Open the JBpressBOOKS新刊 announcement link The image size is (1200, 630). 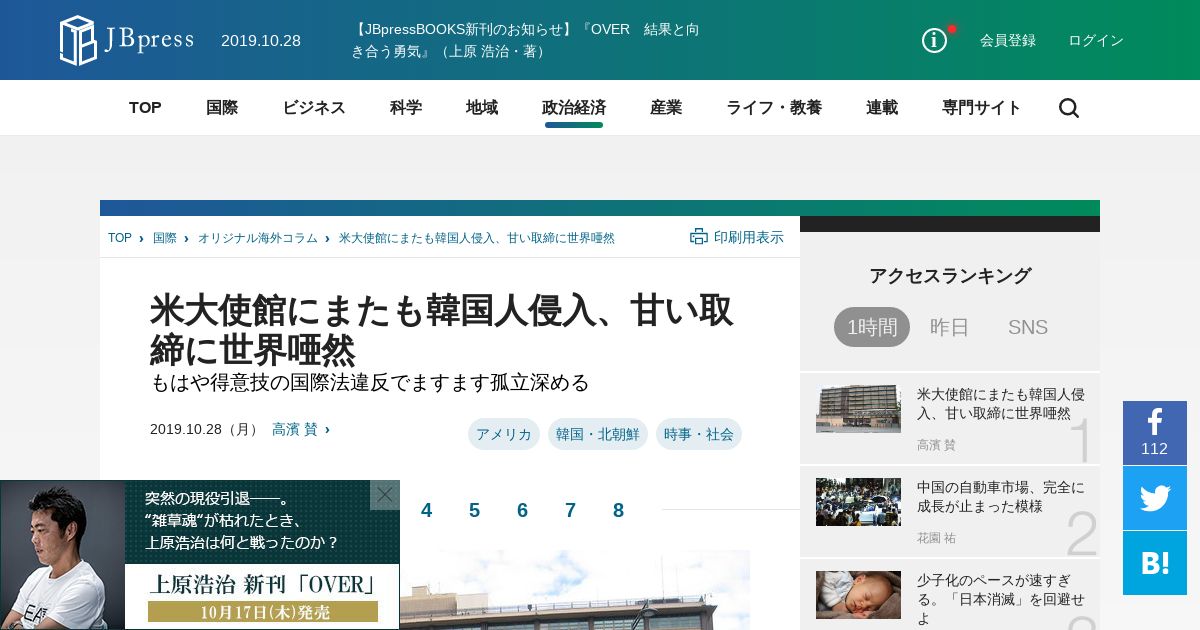pos(525,40)
